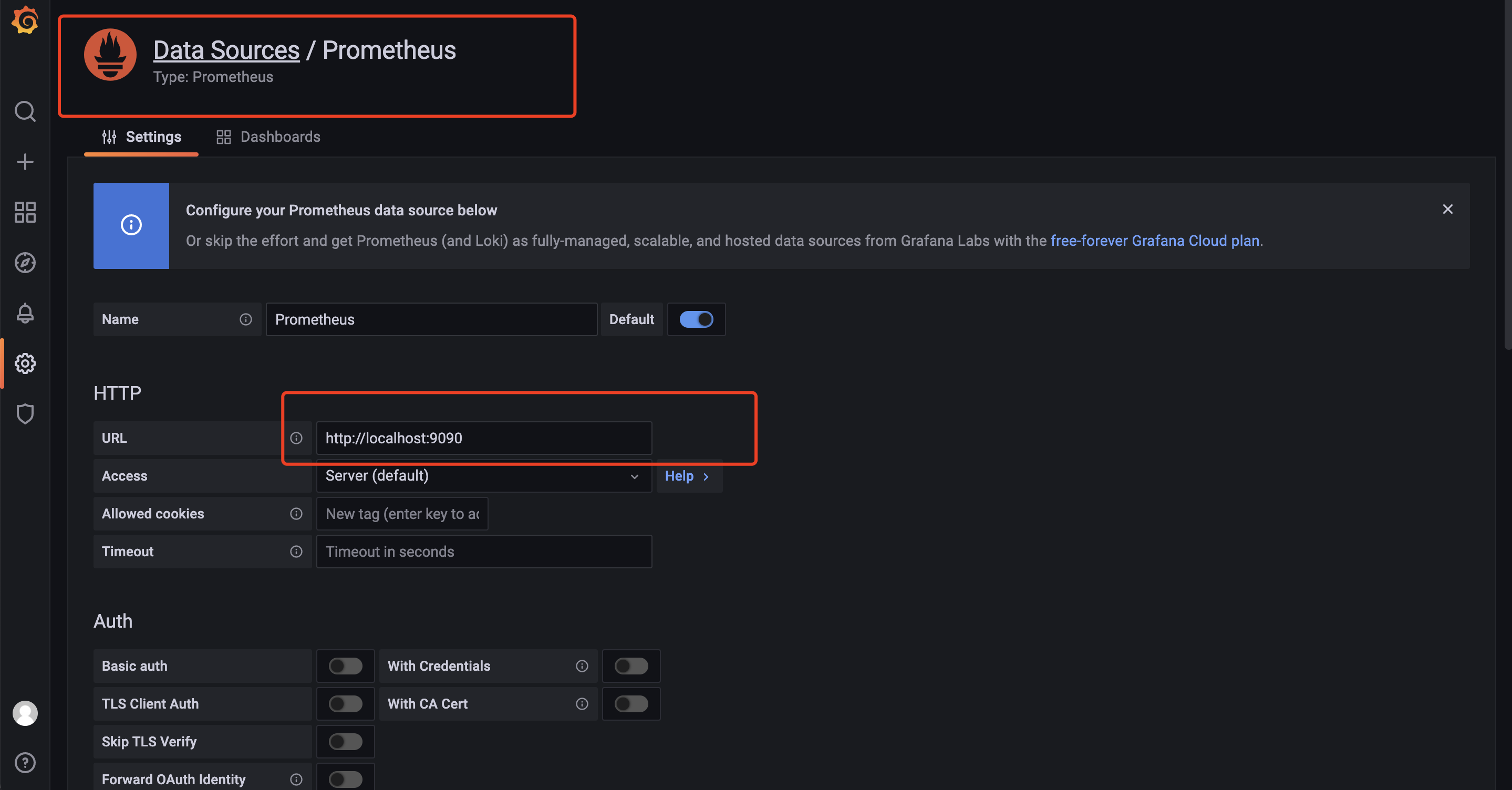Image resolution: width=1512 pixels, height=790 pixels.
Task: Click the dismiss notification X button
Action: [1447, 209]
